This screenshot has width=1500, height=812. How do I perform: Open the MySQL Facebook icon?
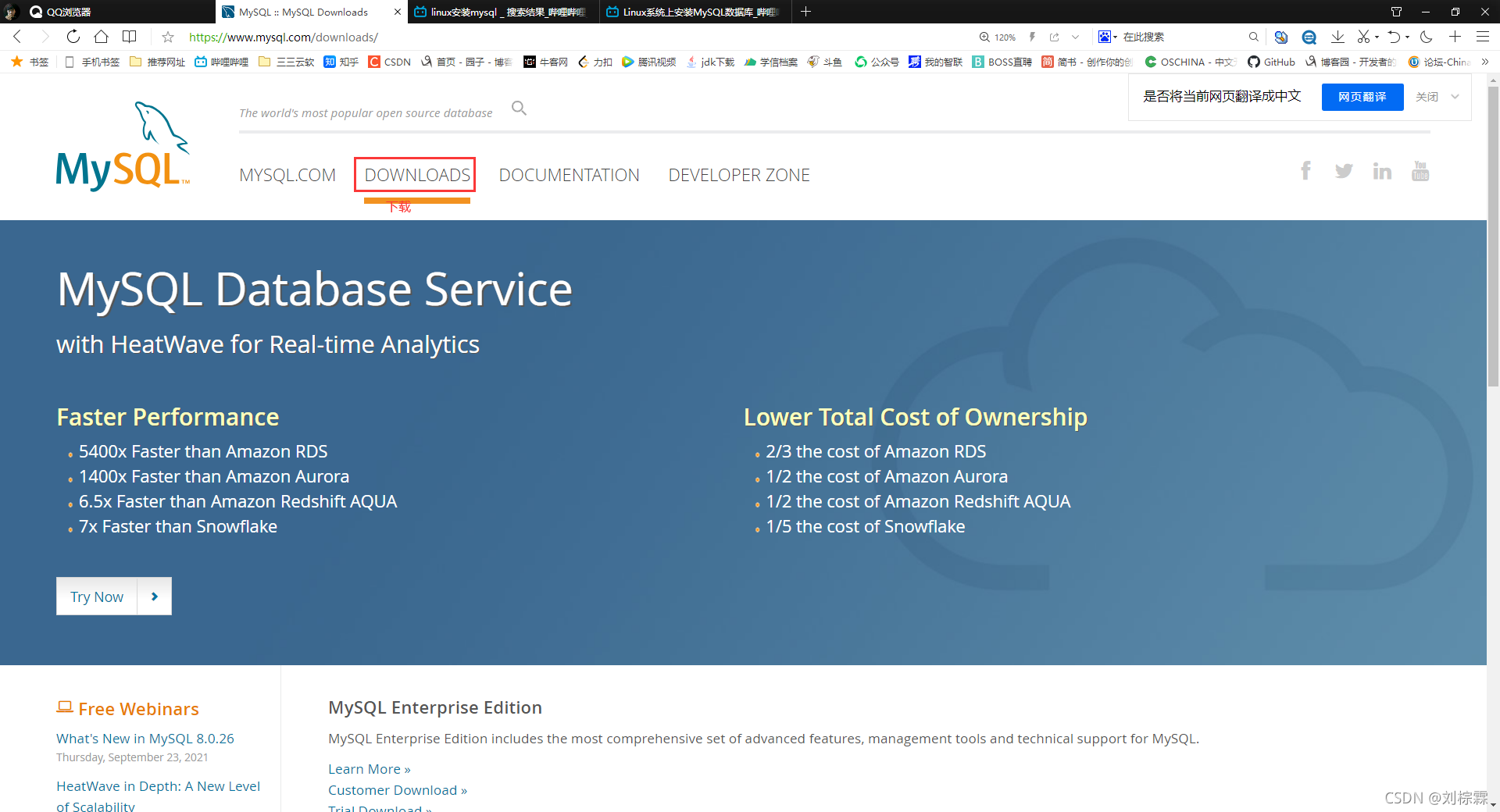click(x=1305, y=170)
